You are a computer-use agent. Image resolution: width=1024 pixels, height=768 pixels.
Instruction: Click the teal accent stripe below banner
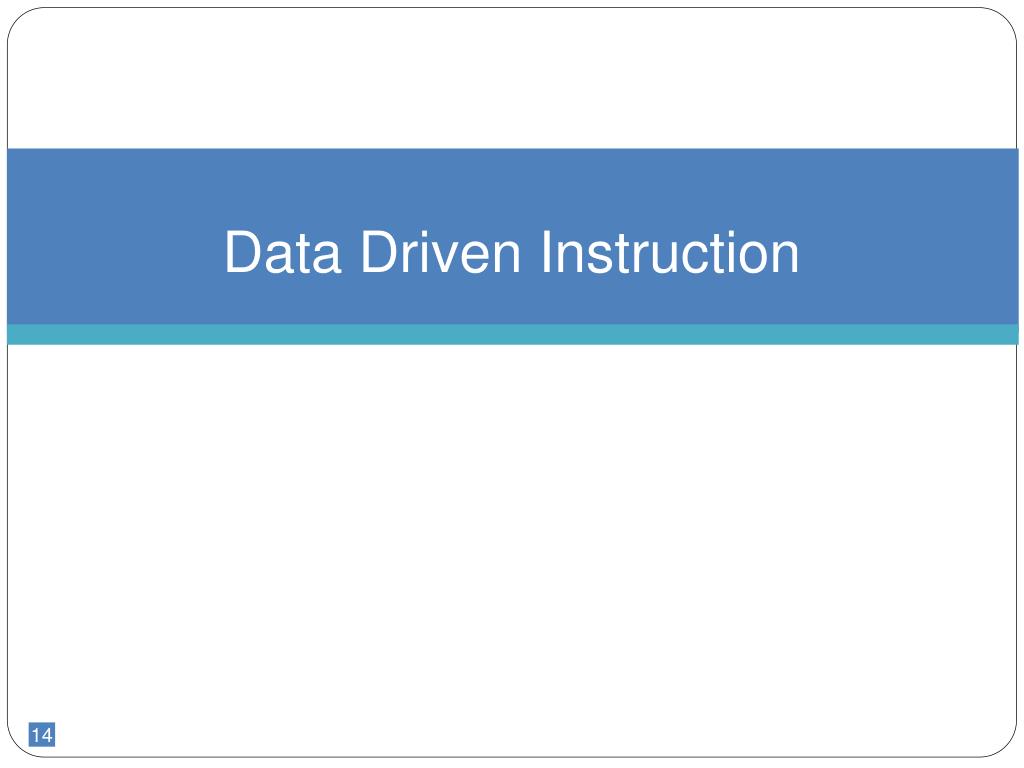tap(513, 334)
